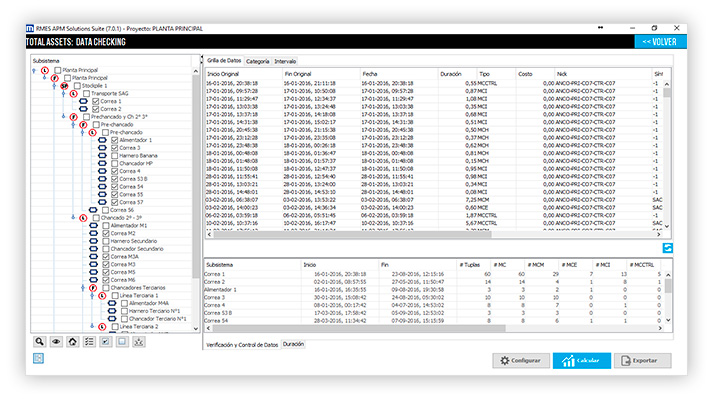Click the red circle icon of Stockpile 1
This screenshot has width=716, height=399.
(64, 86)
